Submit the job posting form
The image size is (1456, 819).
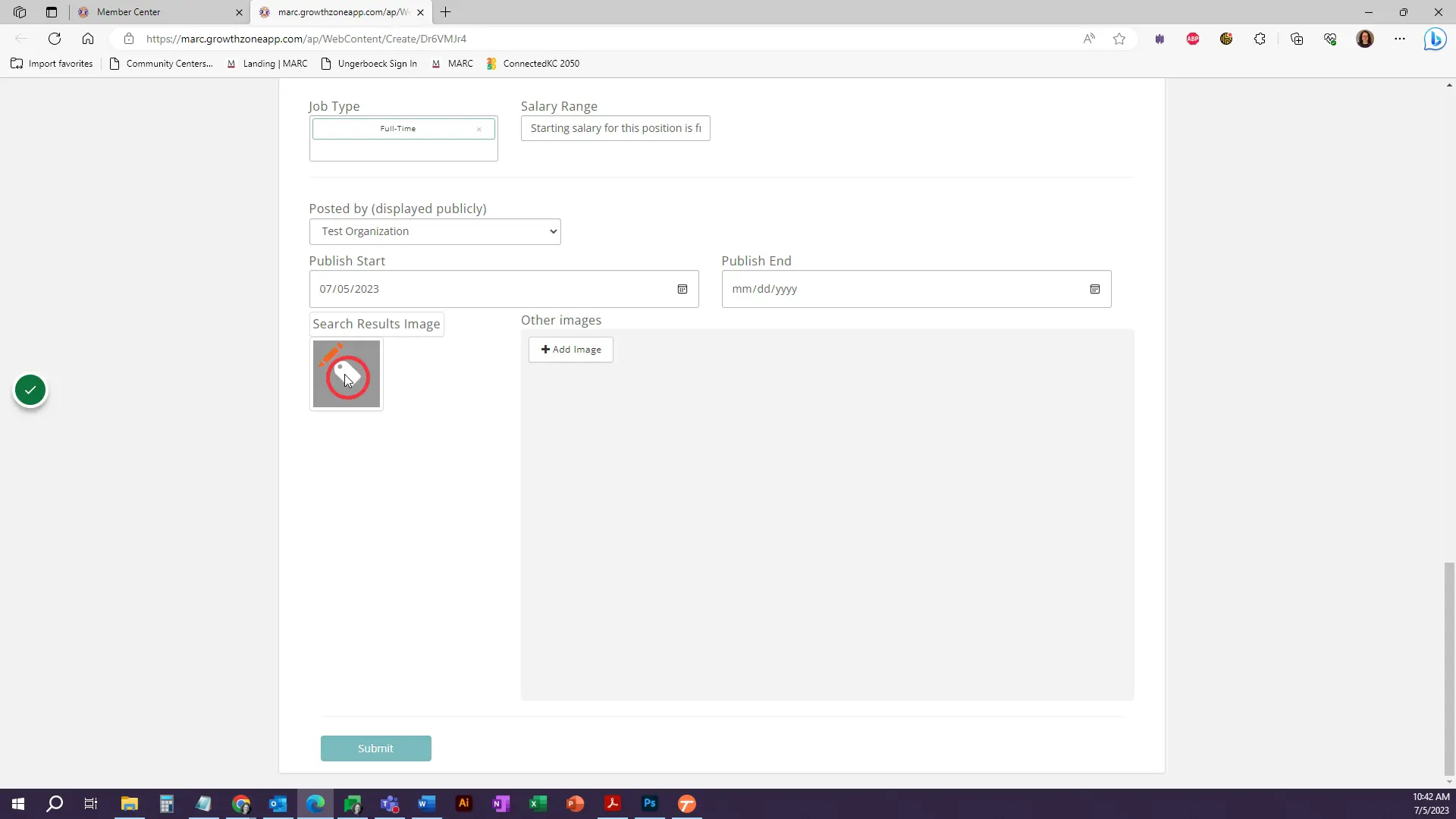point(376,748)
